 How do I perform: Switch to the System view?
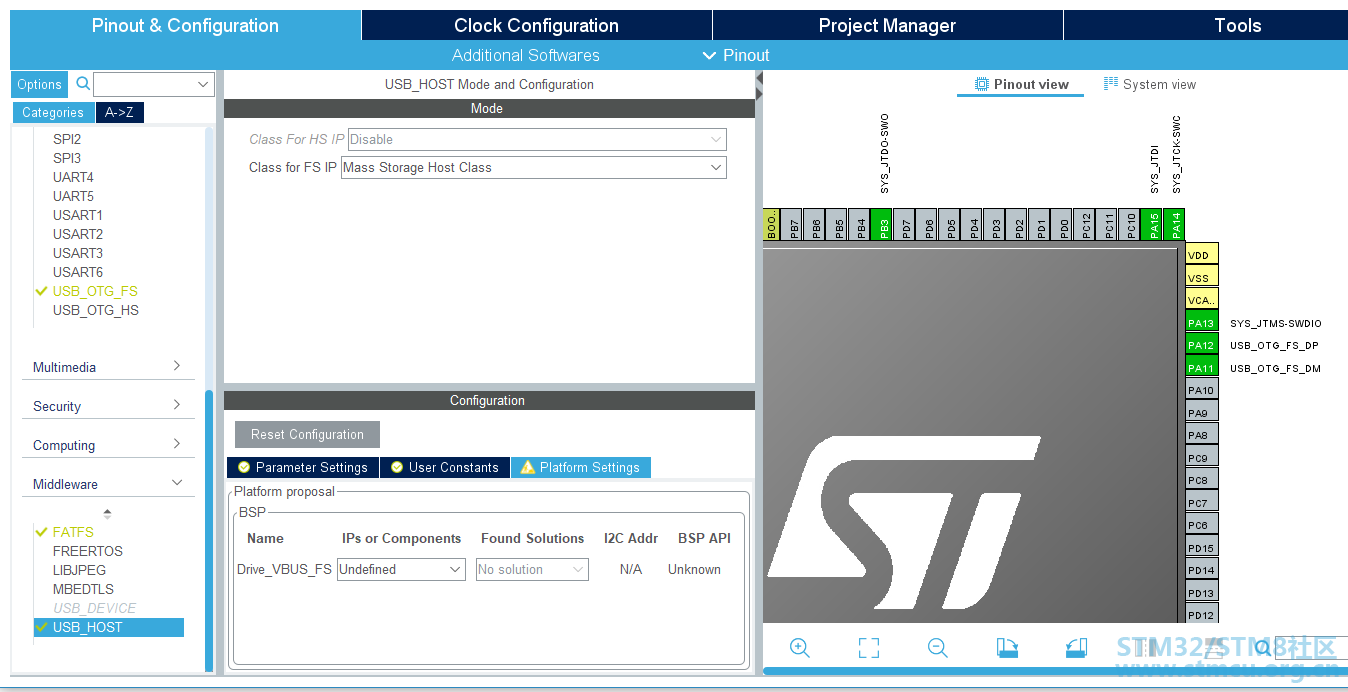point(1150,84)
